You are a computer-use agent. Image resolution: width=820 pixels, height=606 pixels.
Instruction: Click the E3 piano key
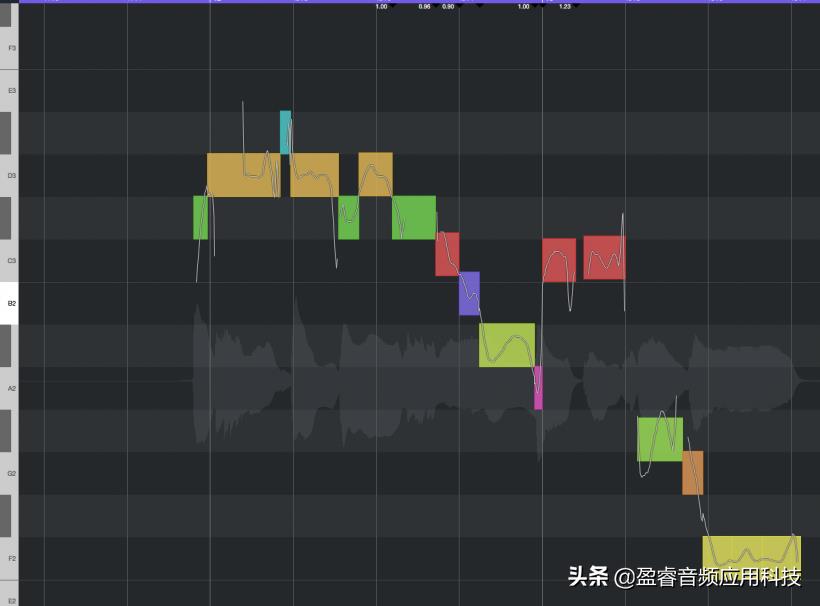coord(9,90)
